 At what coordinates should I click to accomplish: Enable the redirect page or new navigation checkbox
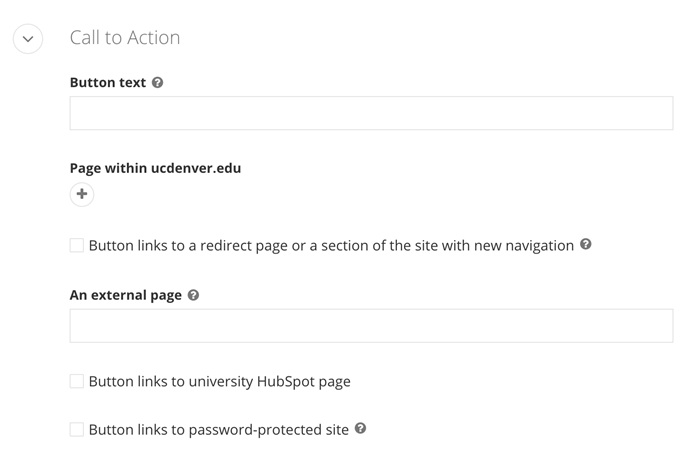pyautogui.click(x=77, y=245)
